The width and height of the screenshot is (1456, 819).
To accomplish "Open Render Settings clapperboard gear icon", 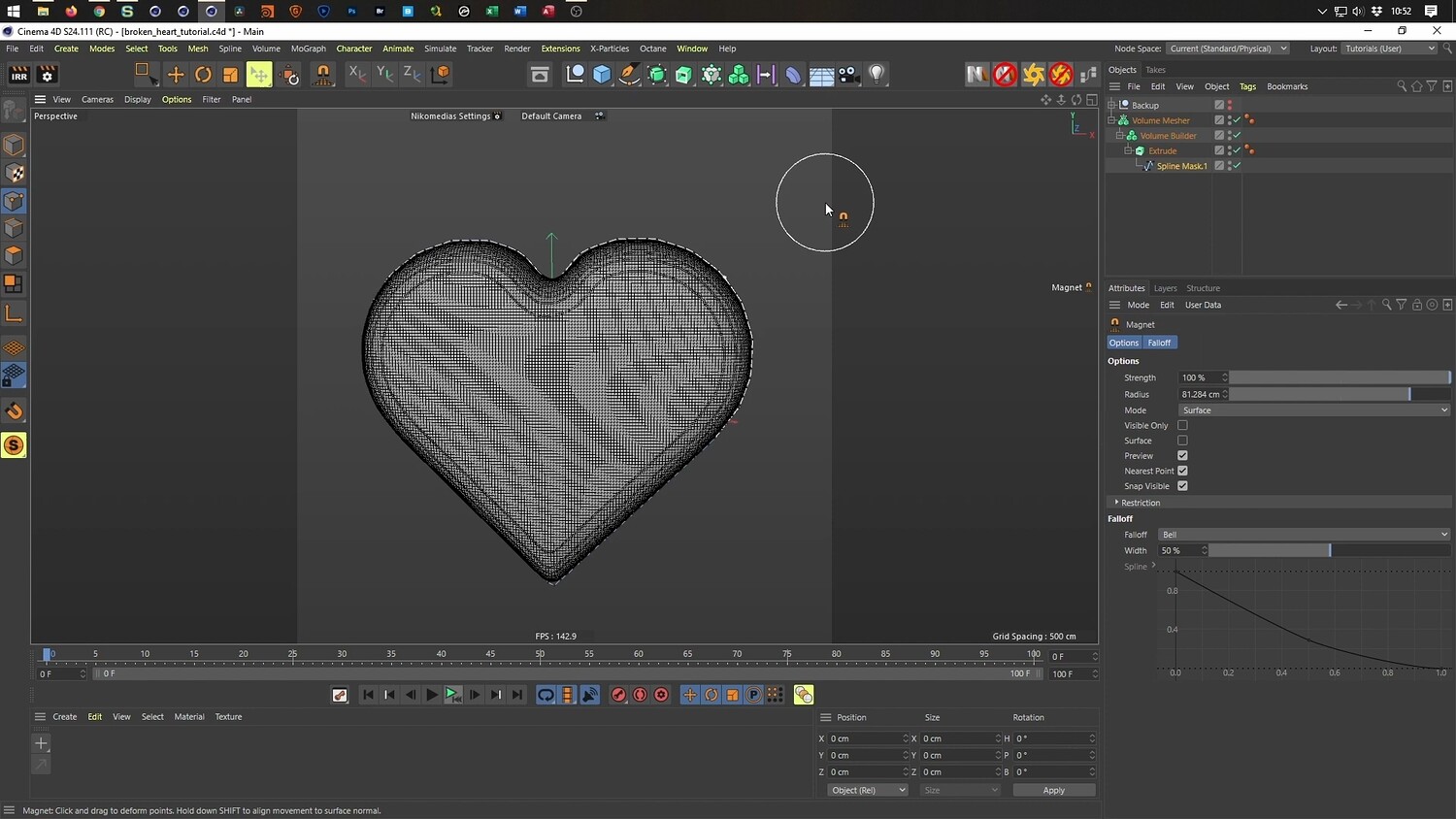I will 47,75.
